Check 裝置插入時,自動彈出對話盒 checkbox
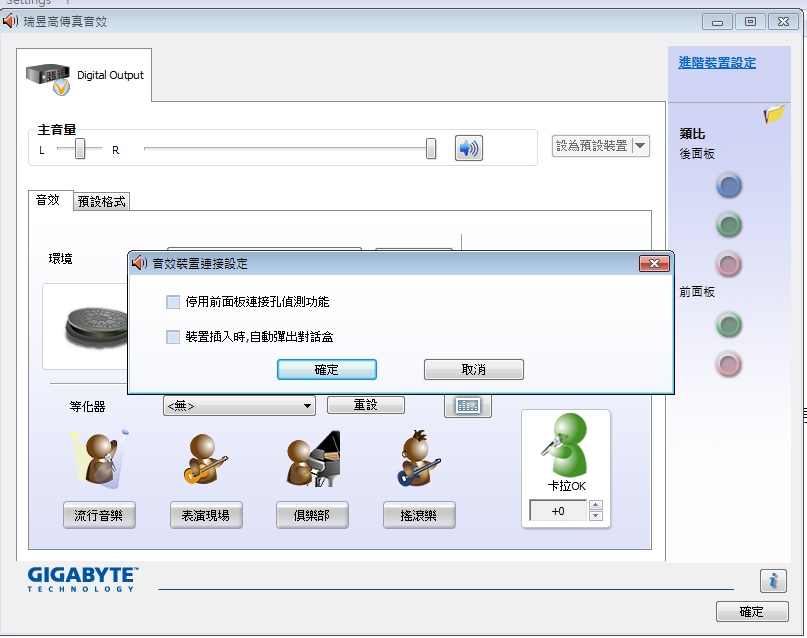Screen dimensions: 807x638 [x=173, y=337]
